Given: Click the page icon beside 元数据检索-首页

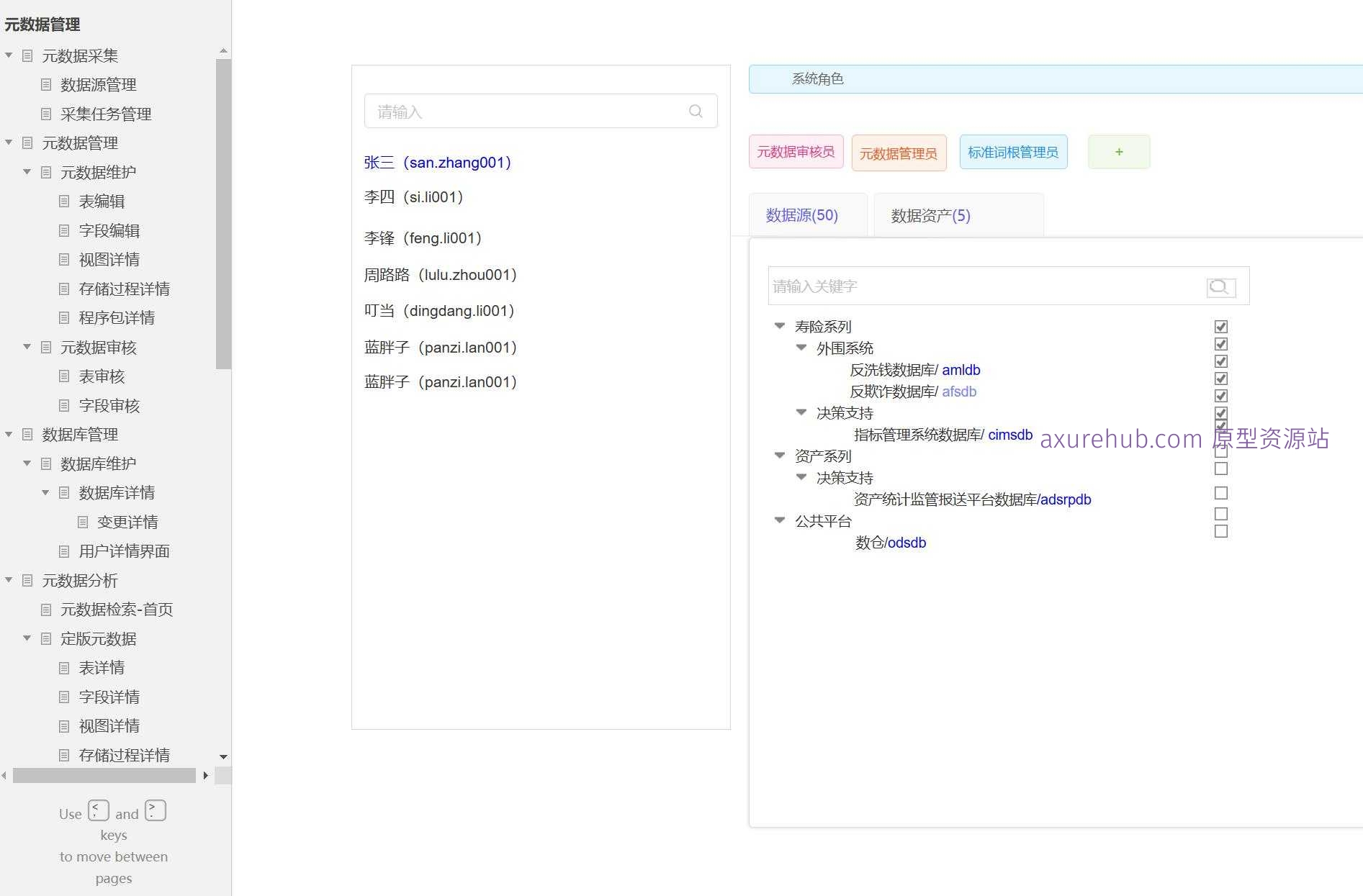Looking at the screenshot, I should [46, 610].
